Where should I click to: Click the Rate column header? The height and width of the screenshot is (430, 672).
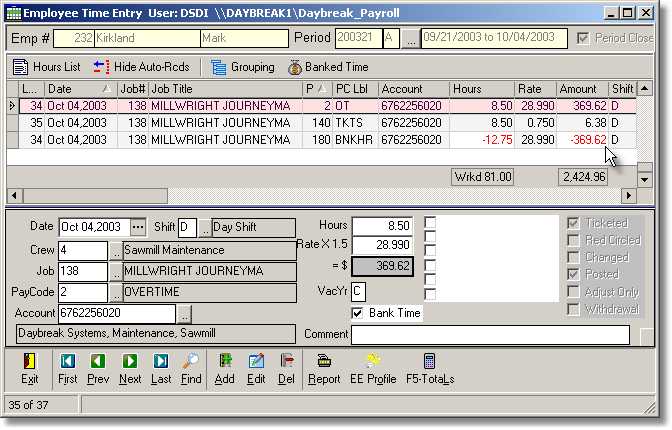click(x=535, y=89)
